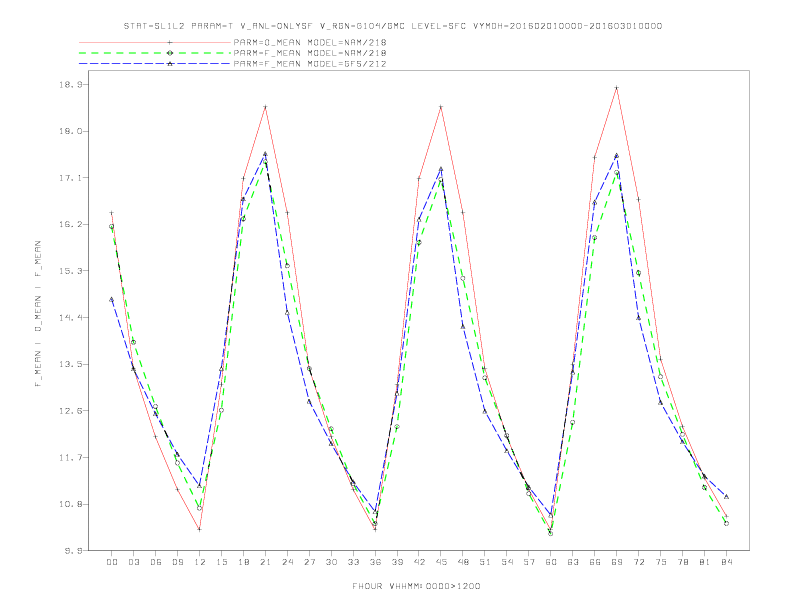Click x-axis forecast hour label 81
This screenshot has height=612, width=792.
click(x=705, y=562)
